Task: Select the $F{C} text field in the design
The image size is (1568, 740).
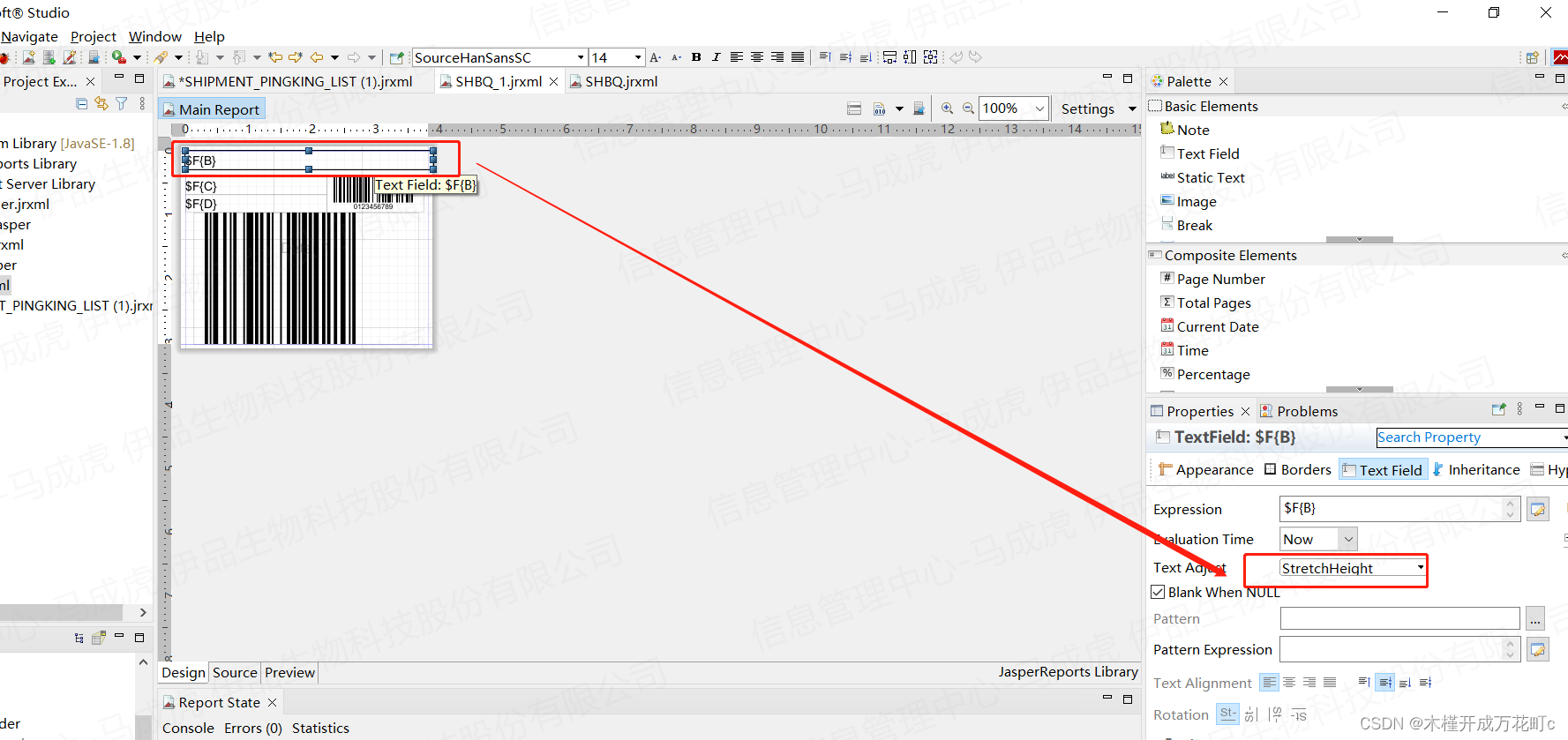Action: point(255,186)
